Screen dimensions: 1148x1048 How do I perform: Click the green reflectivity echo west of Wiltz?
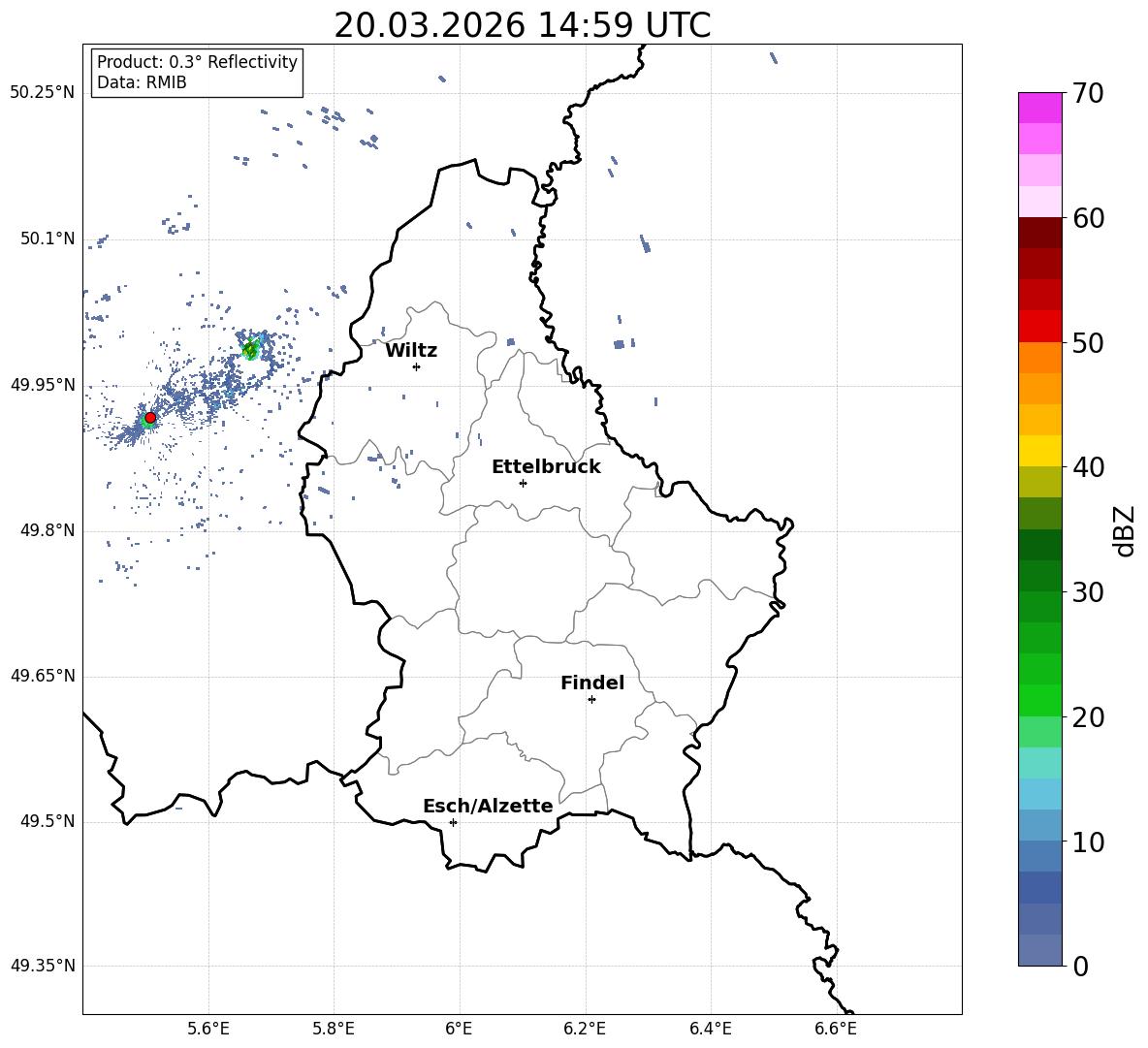click(x=251, y=349)
